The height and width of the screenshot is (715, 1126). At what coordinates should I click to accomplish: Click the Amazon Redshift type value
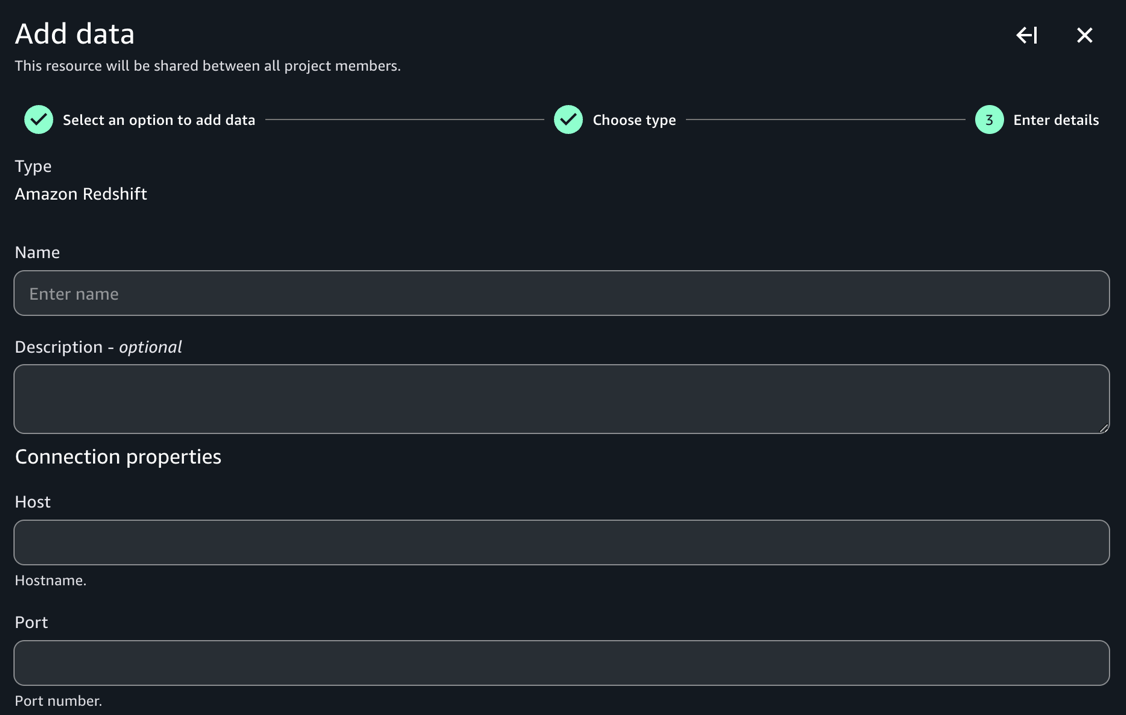[x=81, y=194]
